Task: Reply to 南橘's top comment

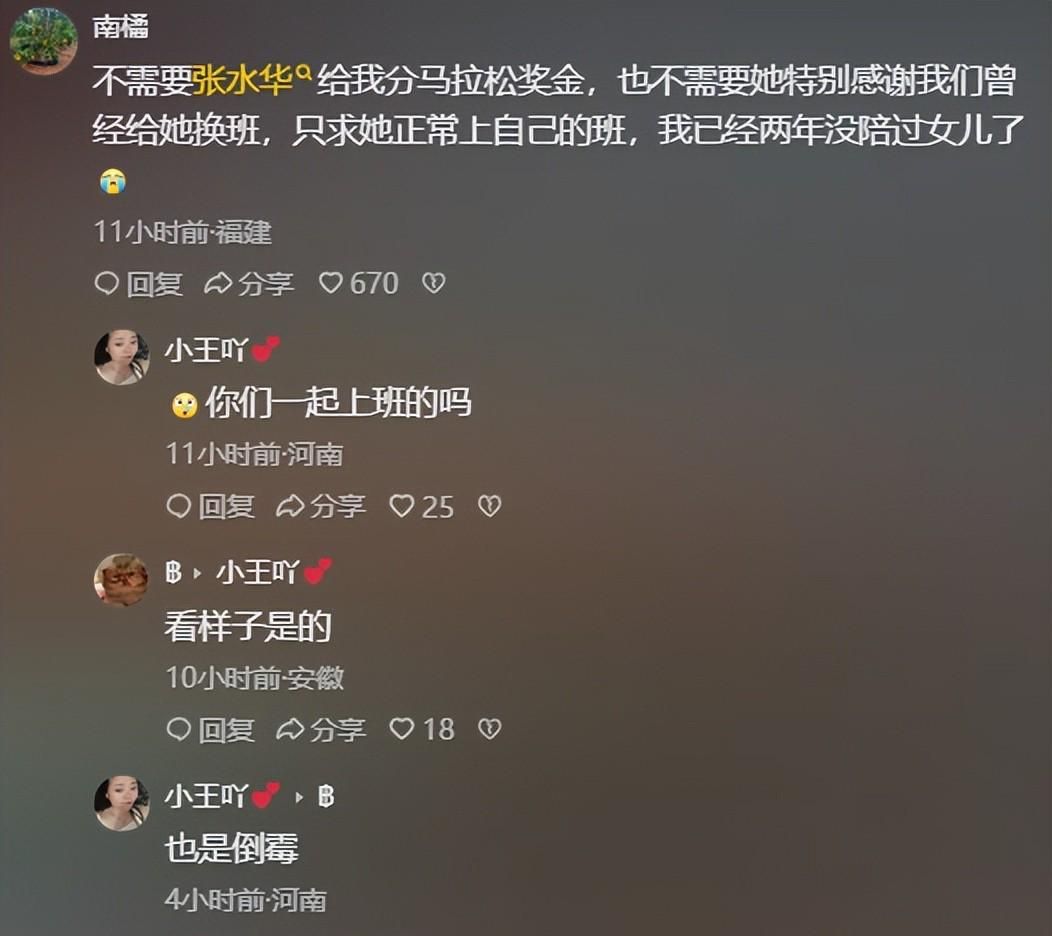Action: click(x=138, y=284)
